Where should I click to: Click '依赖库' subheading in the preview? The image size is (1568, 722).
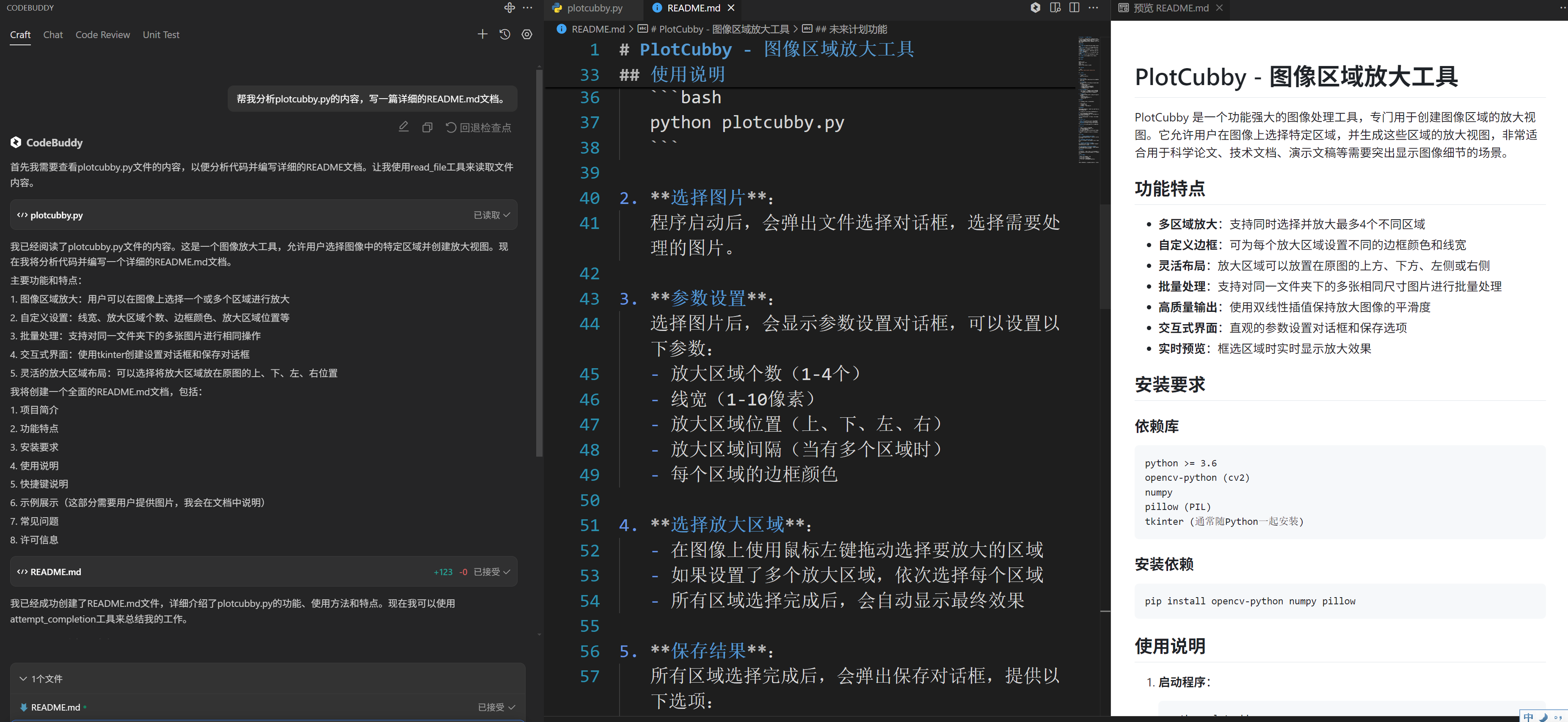tap(1157, 426)
